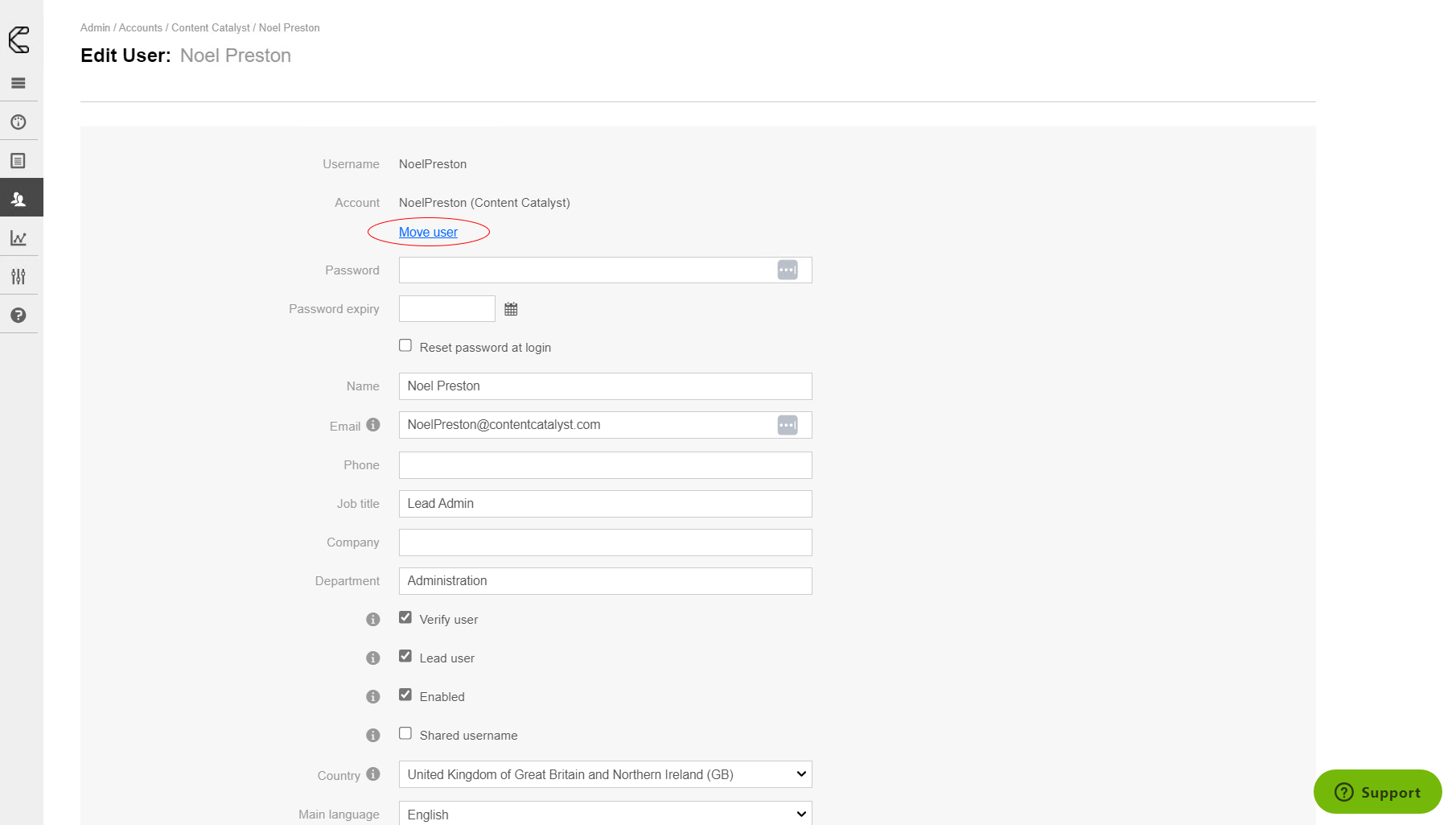Open the analytics chart icon in sidebar
Viewport: 1456px width, 825px height.
(x=19, y=238)
